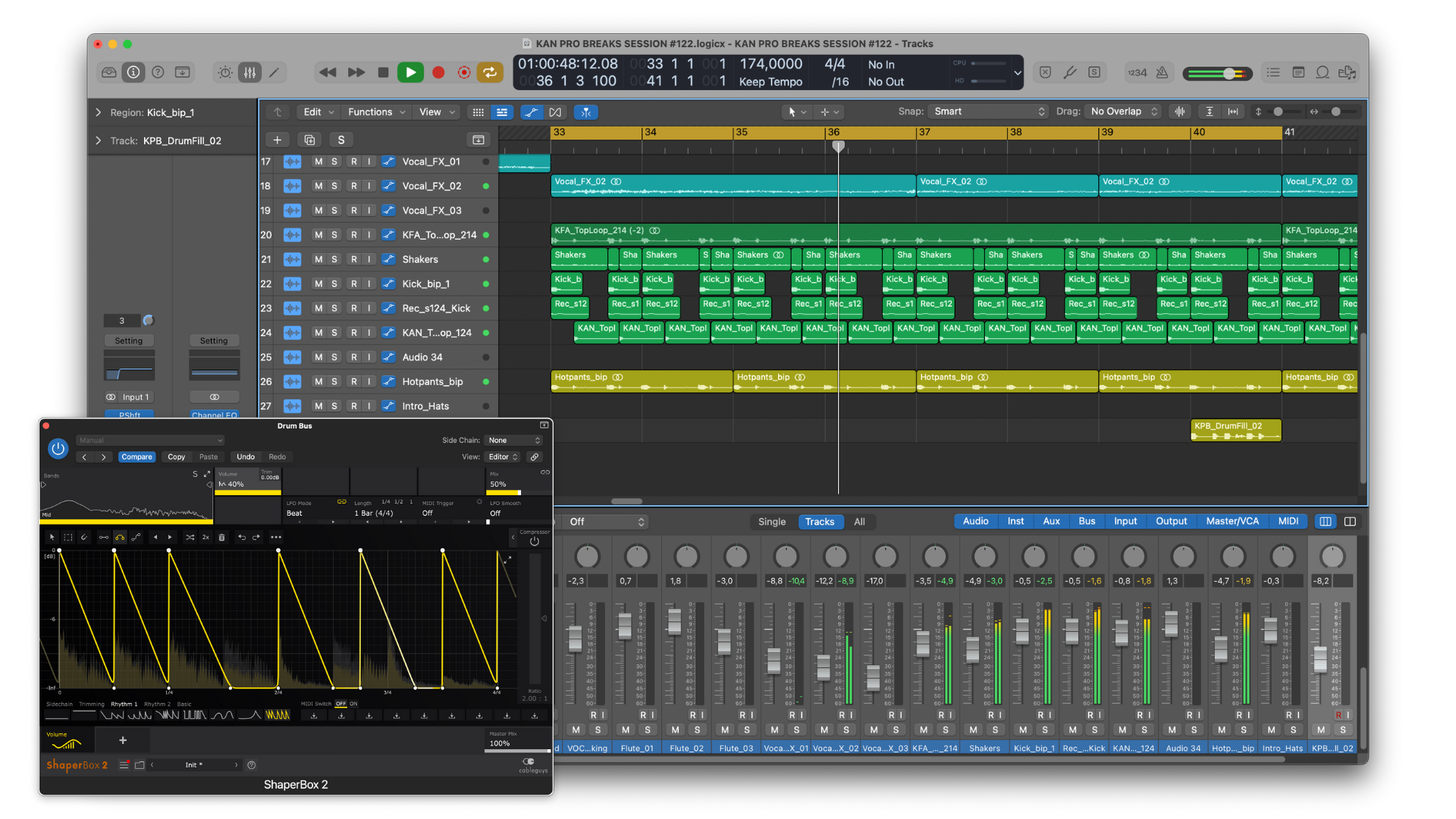The height and width of the screenshot is (819, 1456).
Task: Solo the Kick_bip_1 track
Action: point(334,284)
